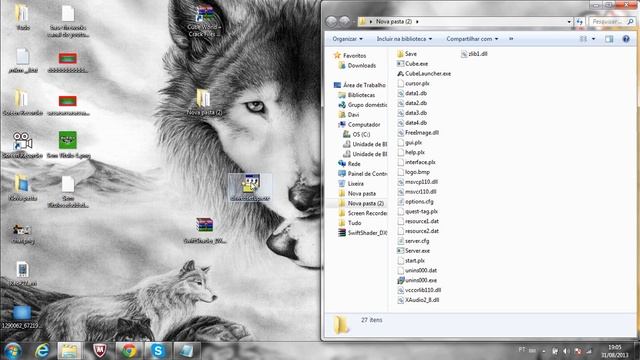640x360 pixels.
Task: Open Compartilhar com dropdown
Action: (472, 39)
